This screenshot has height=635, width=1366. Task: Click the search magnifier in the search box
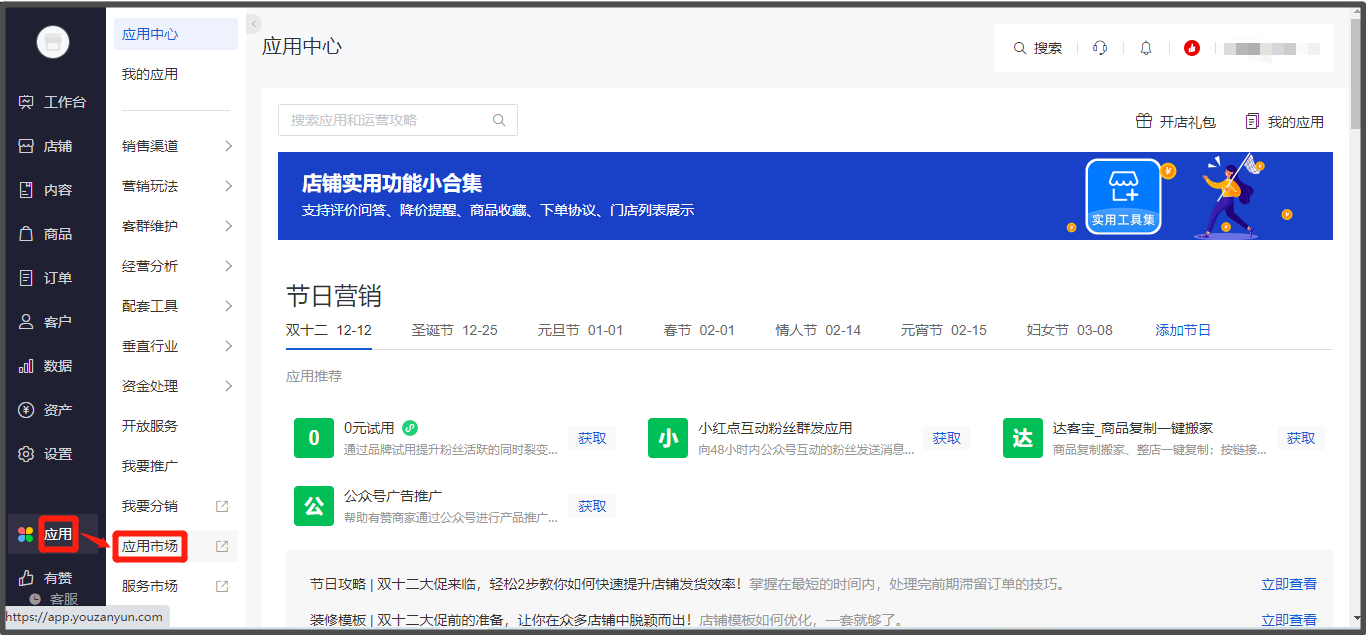point(499,120)
